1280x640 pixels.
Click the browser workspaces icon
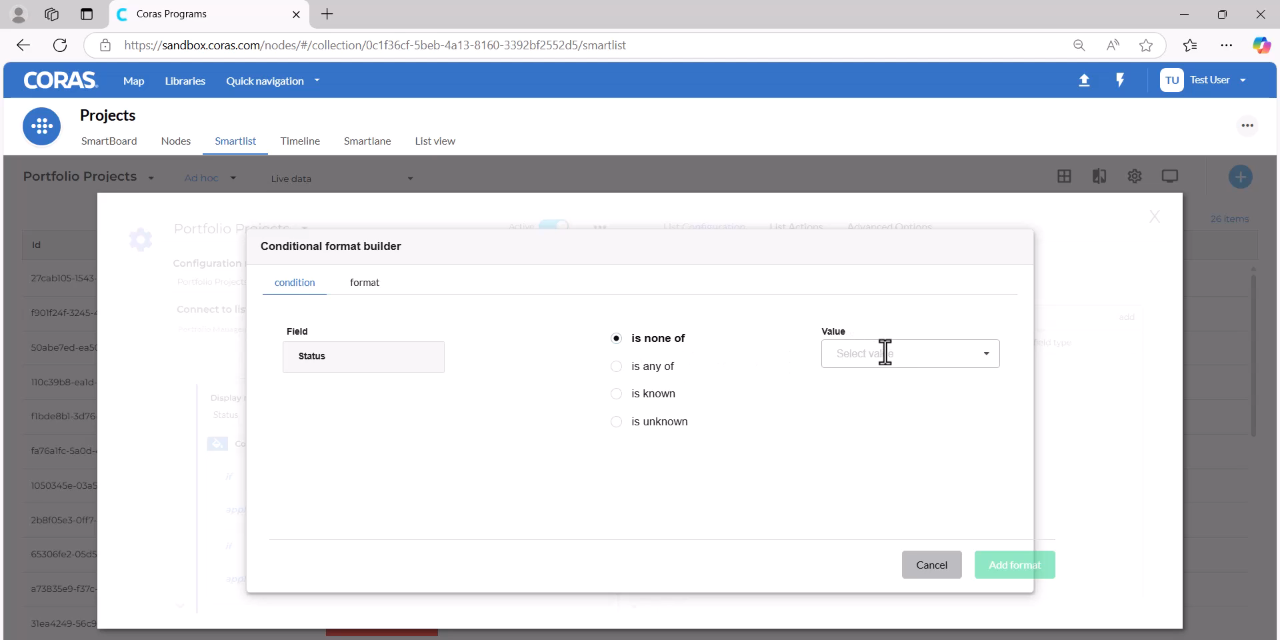[x=52, y=14]
